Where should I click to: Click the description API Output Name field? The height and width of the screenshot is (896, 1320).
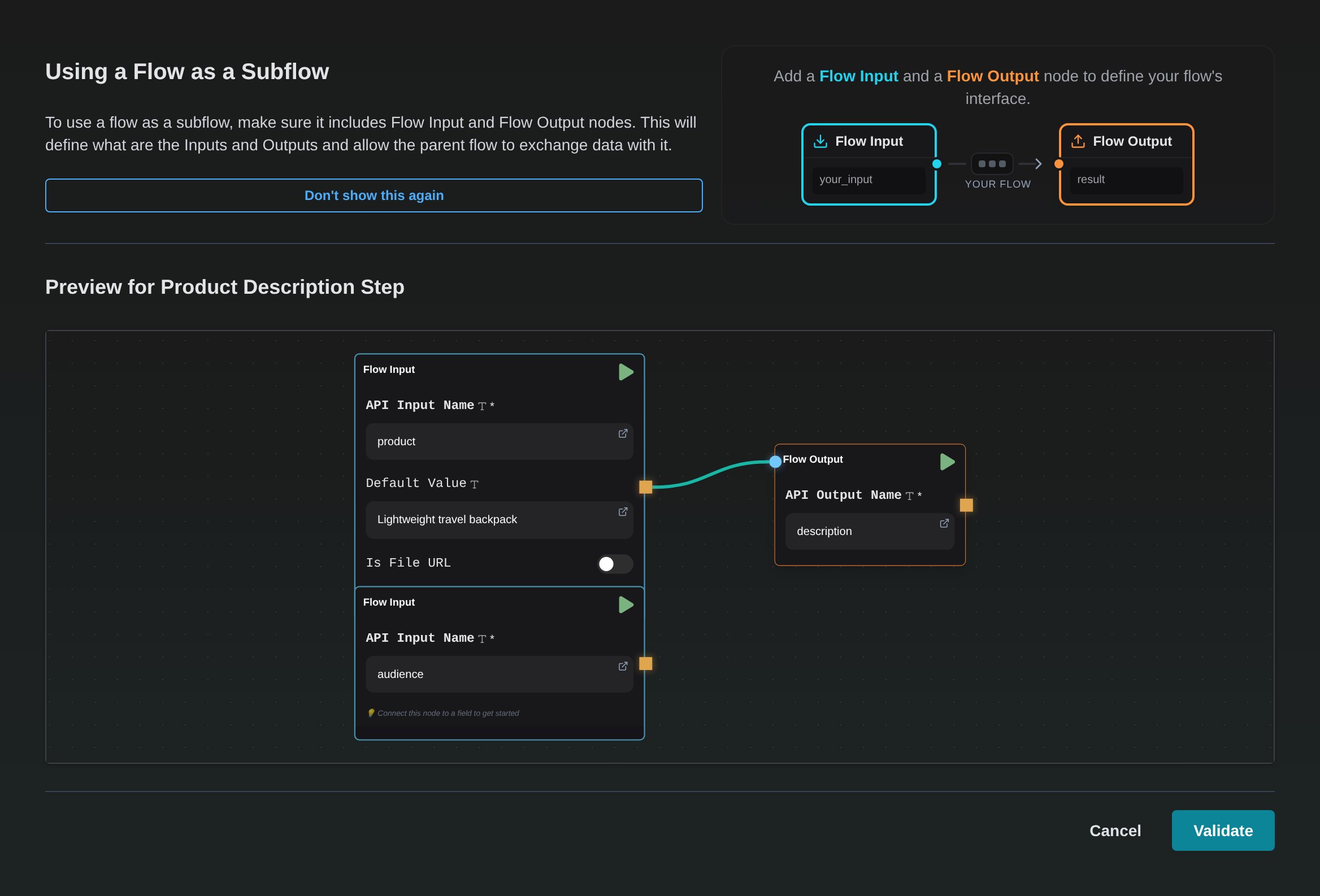tap(870, 532)
